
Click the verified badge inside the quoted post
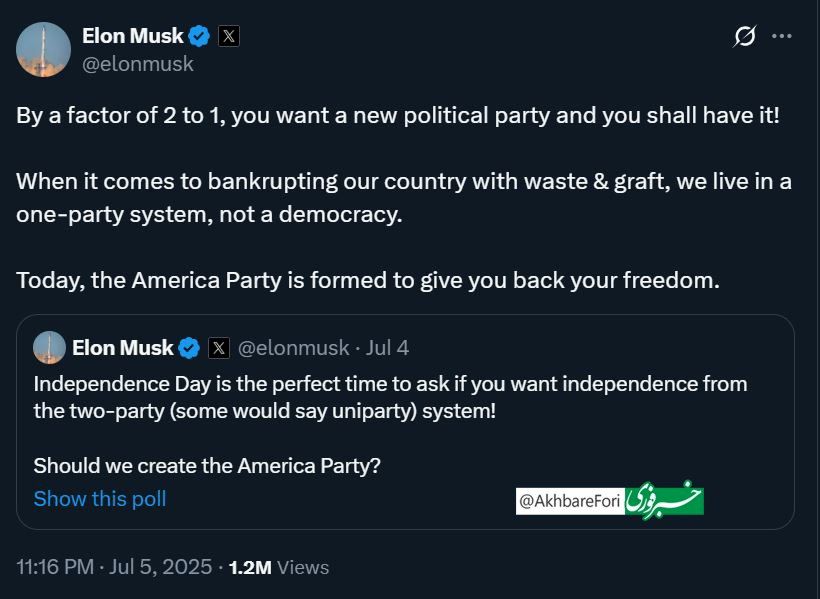click(189, 348)
